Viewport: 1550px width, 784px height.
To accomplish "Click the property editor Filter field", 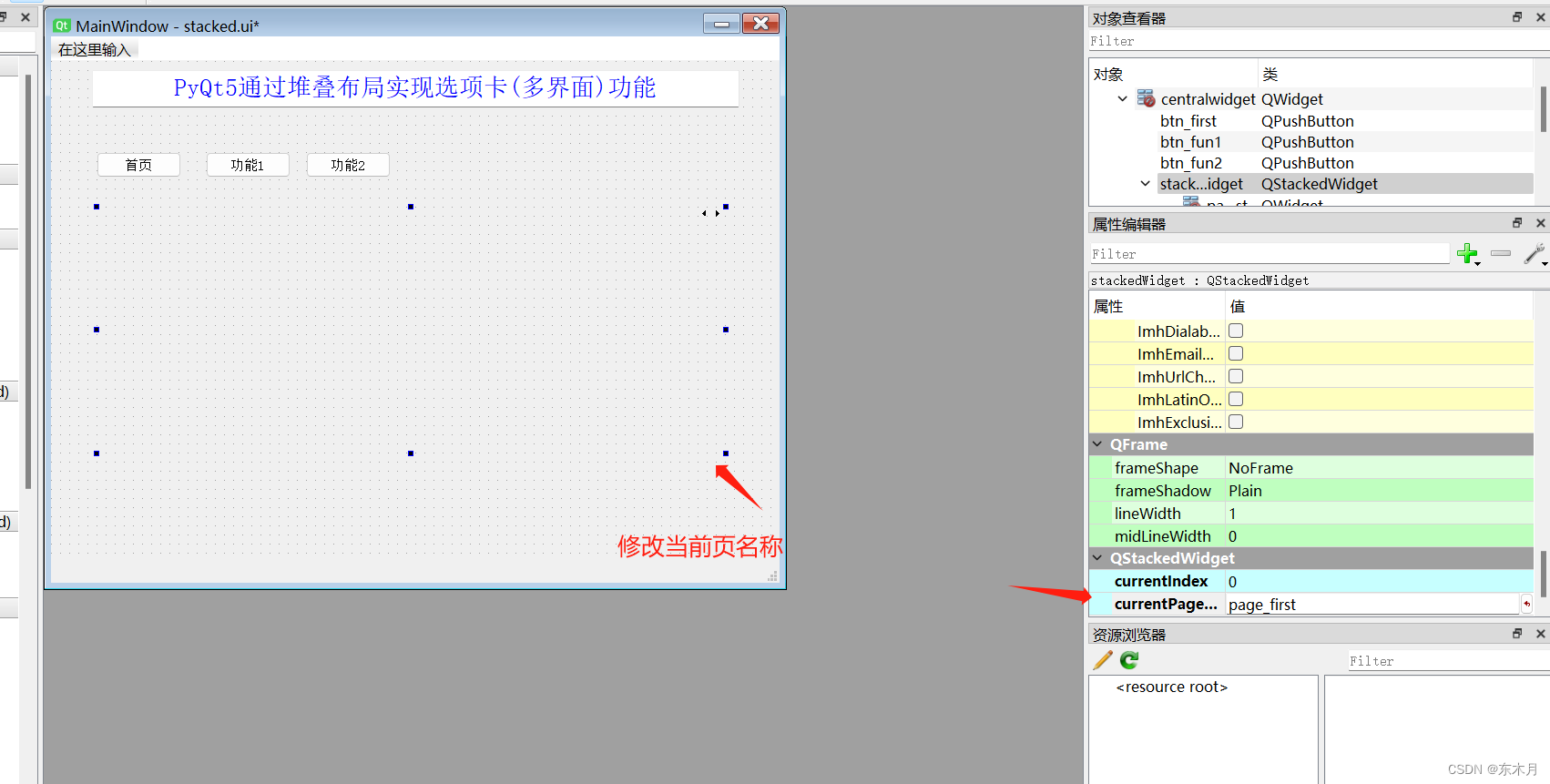I will [x=1270, y=254].
